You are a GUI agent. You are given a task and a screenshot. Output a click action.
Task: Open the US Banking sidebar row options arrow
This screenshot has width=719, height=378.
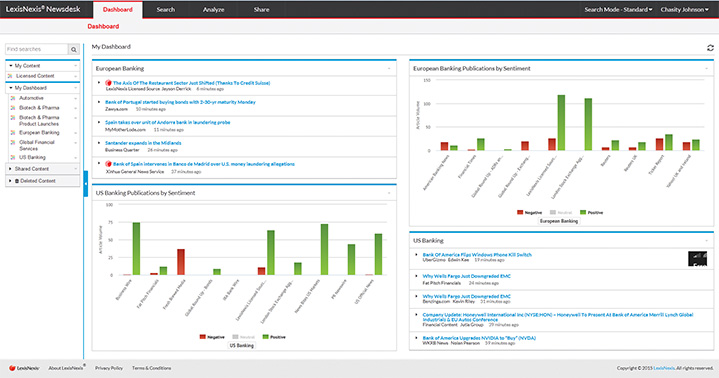[x=76, y=157]
